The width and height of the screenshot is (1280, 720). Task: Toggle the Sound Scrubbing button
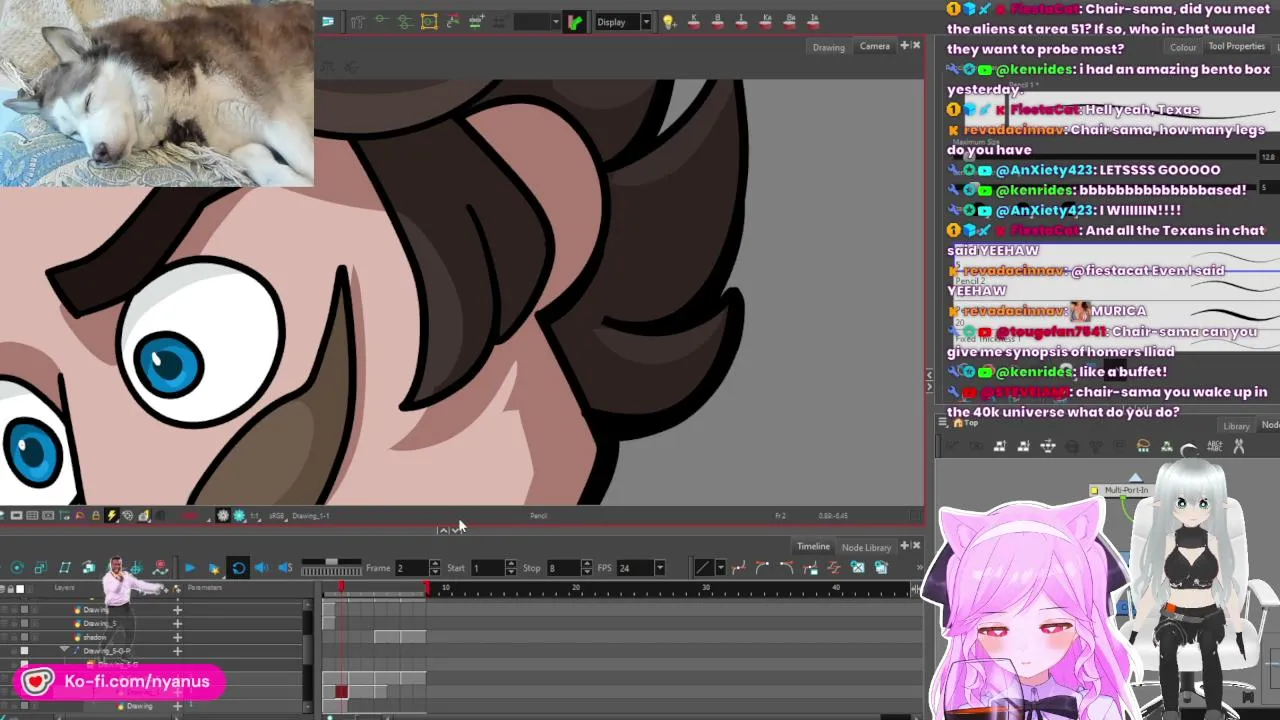point(286,567)
